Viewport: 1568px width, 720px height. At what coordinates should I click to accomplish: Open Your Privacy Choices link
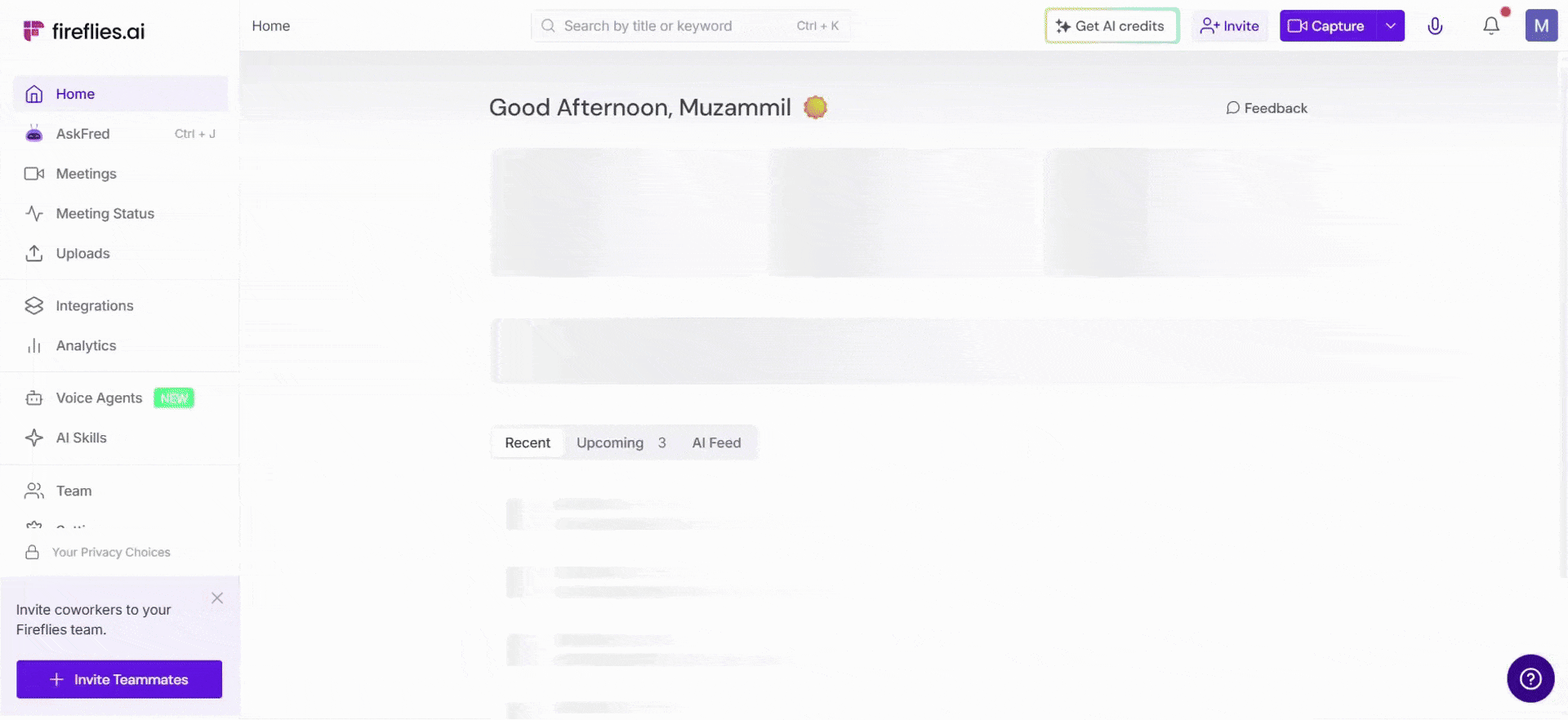coord(111,553)
